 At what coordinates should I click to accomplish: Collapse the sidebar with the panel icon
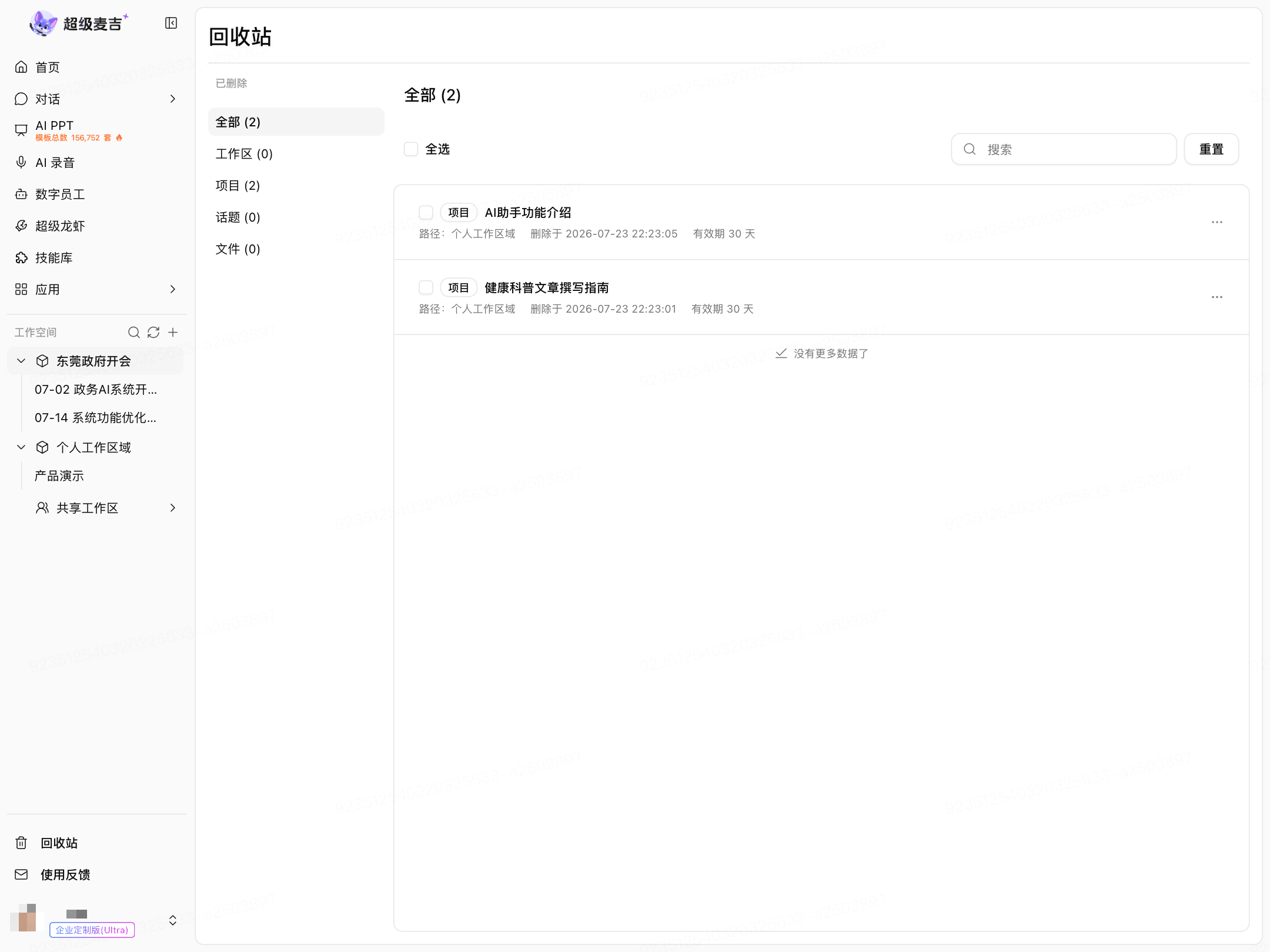tap(171, 23)
